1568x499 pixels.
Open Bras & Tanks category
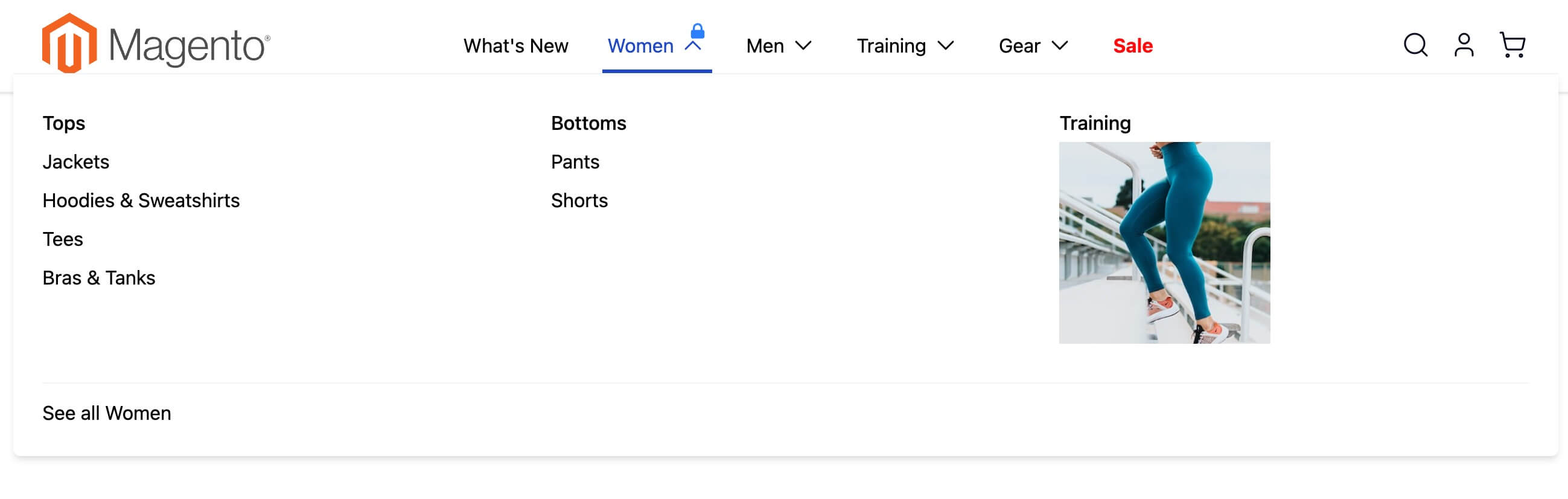(99, 278)
